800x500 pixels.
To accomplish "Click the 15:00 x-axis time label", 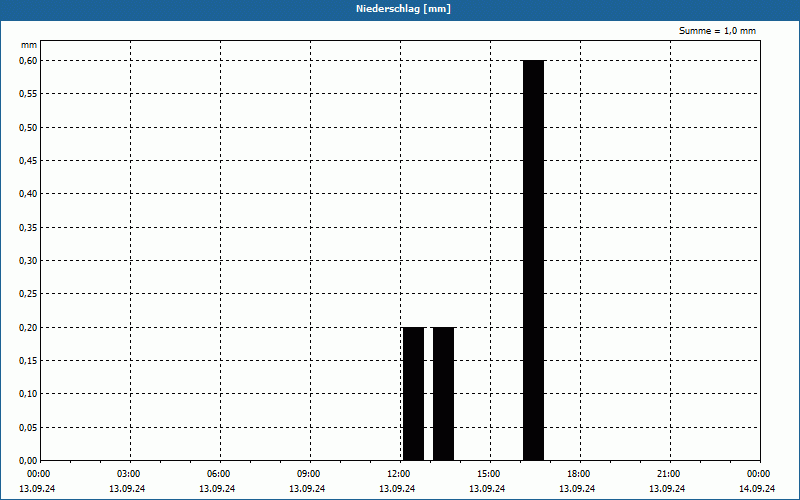I will click(490, 474).
